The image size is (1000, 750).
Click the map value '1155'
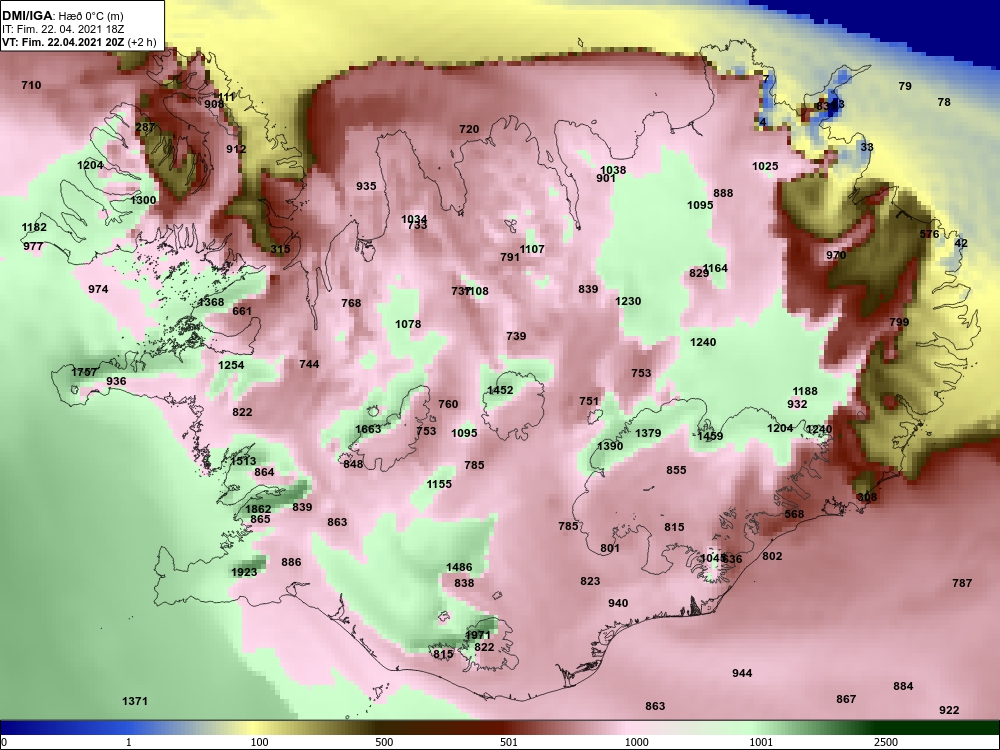click(439, 485)
